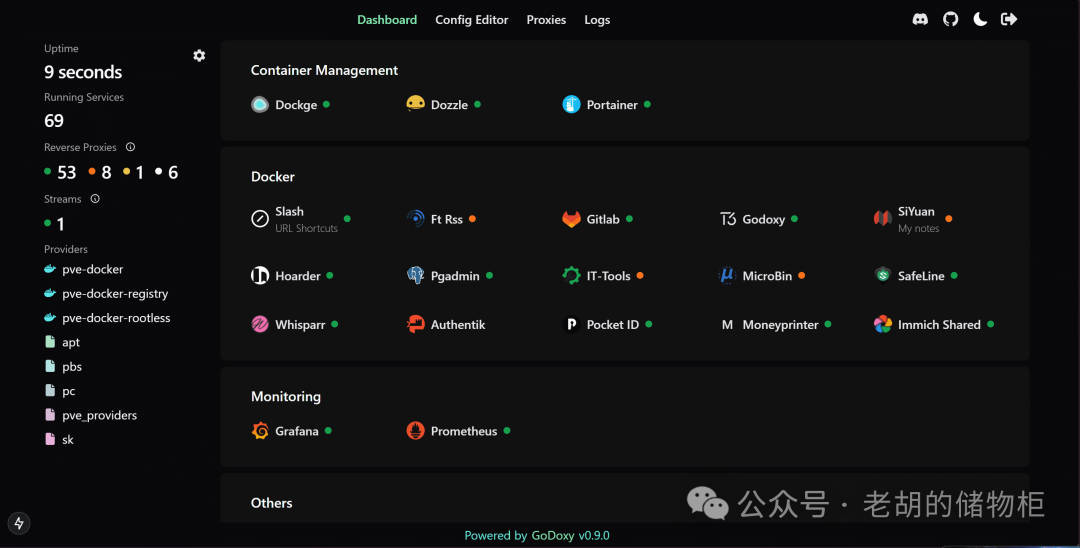1080x548 pixels.
Task: Click the lightning bolt button bottom-left
Action: tap(19, 523)
